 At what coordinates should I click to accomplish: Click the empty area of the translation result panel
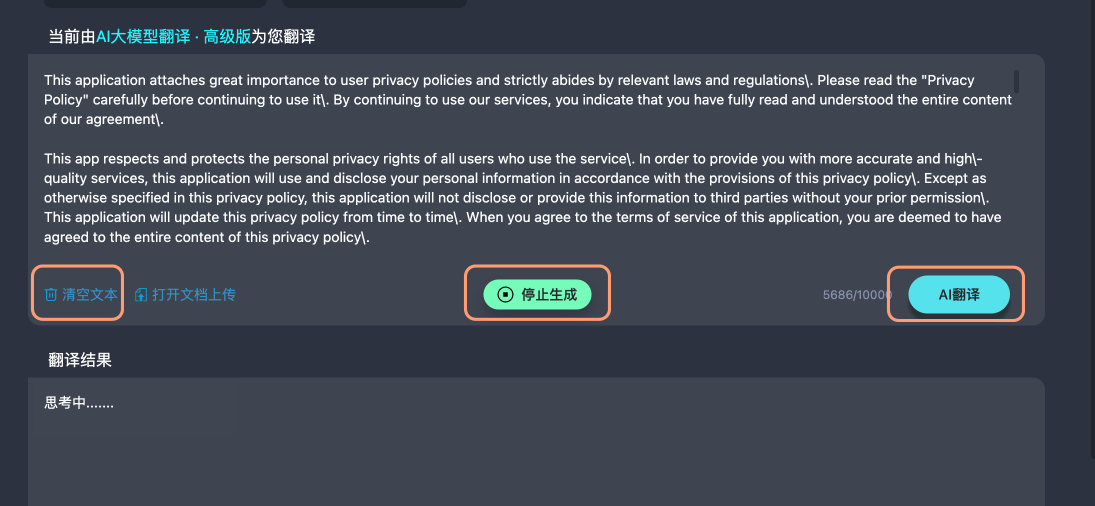tap(536, 461)
